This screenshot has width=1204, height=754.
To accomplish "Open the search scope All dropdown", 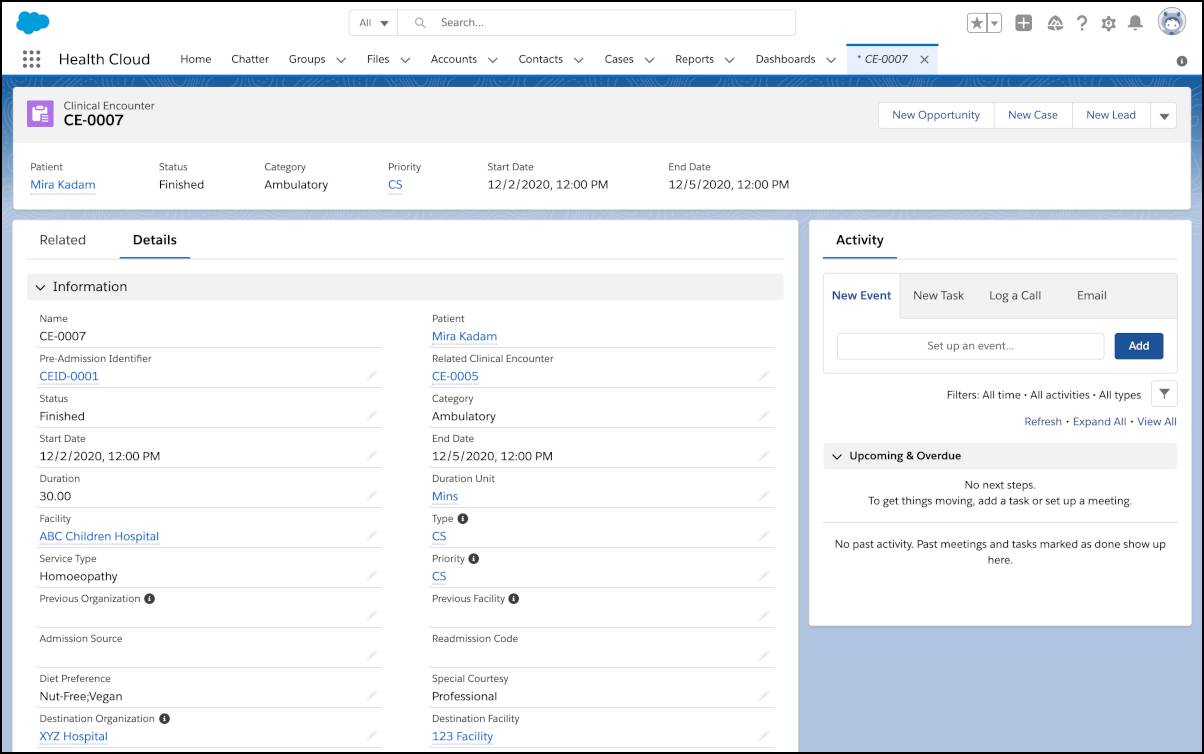I will click(x=374, y=23).
